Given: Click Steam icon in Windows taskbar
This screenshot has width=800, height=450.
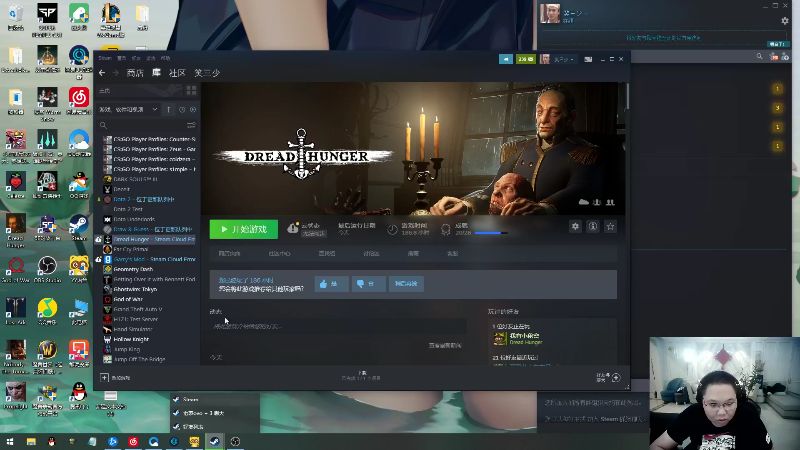Looking at the screenshot, I should pyautogui.click(x=215, y=441).
